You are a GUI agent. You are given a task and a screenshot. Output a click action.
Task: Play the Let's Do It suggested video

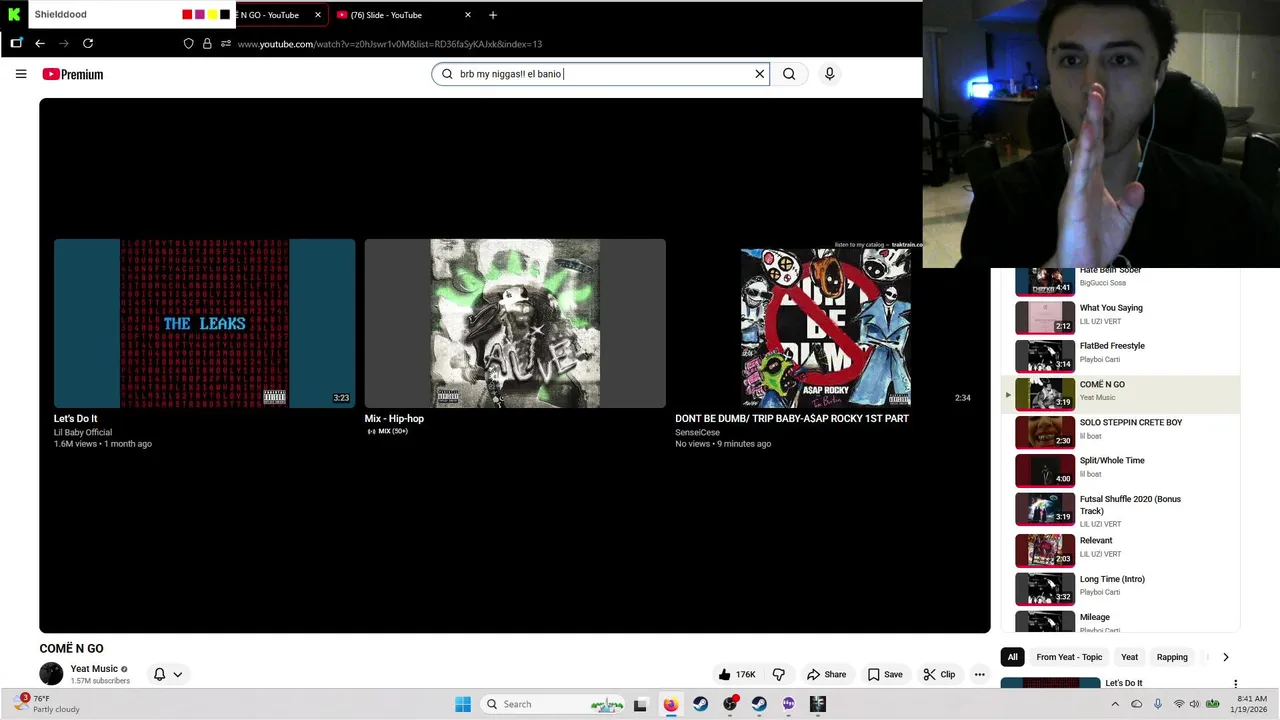[x=204, y=323]
